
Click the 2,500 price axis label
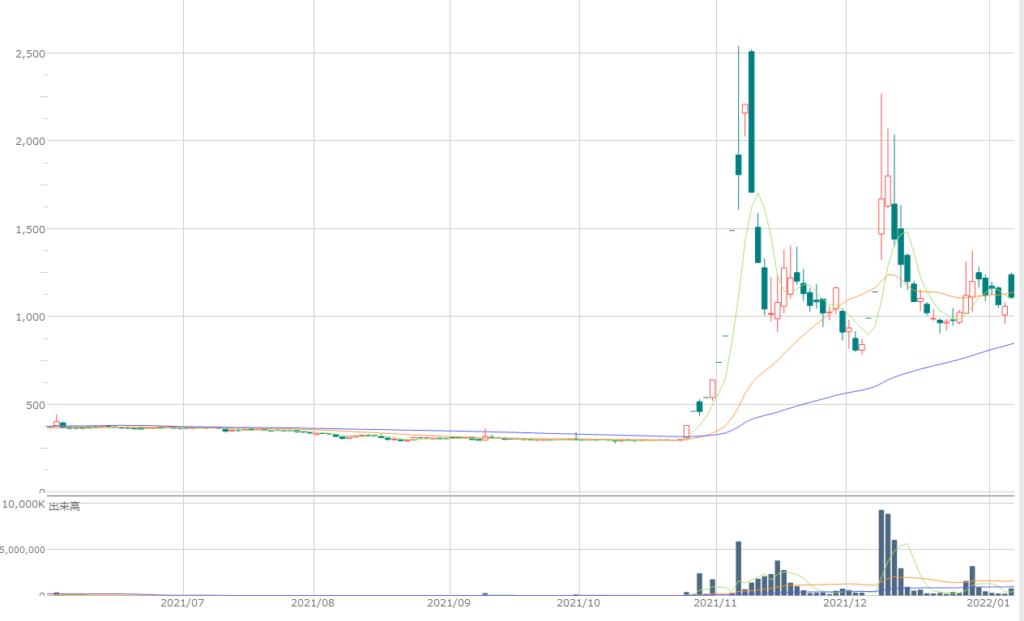[x=30, y=54]
